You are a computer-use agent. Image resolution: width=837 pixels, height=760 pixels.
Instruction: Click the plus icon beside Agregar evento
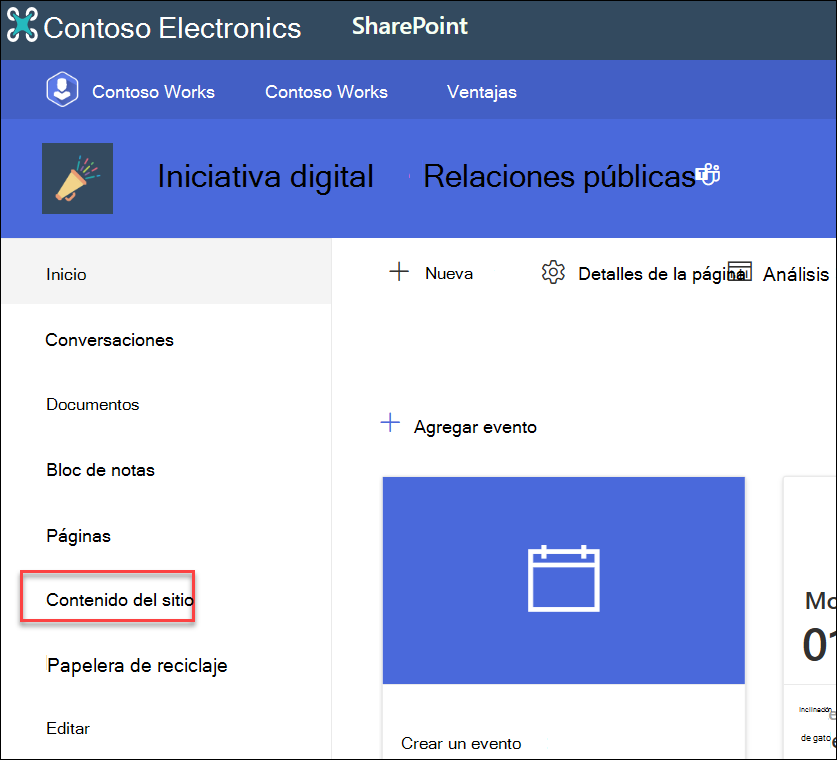390,423
